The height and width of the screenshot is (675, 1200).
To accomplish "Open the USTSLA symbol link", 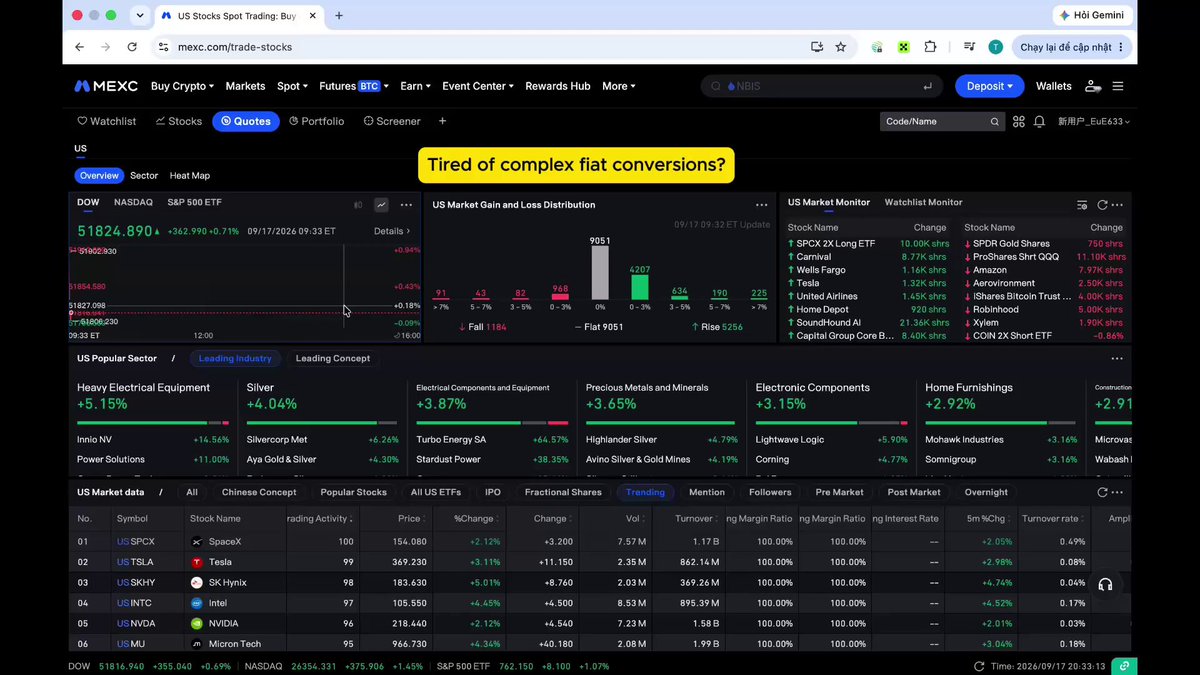I will pos(135,562).
